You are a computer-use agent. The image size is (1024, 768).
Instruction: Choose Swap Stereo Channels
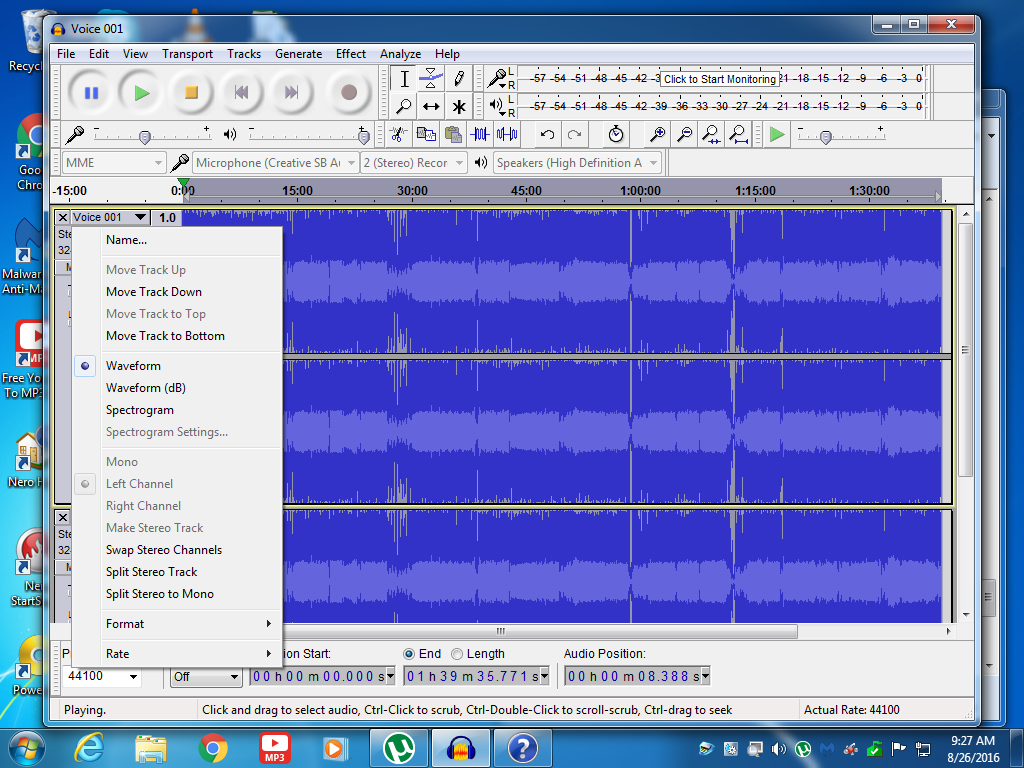(x=164, y=550)
